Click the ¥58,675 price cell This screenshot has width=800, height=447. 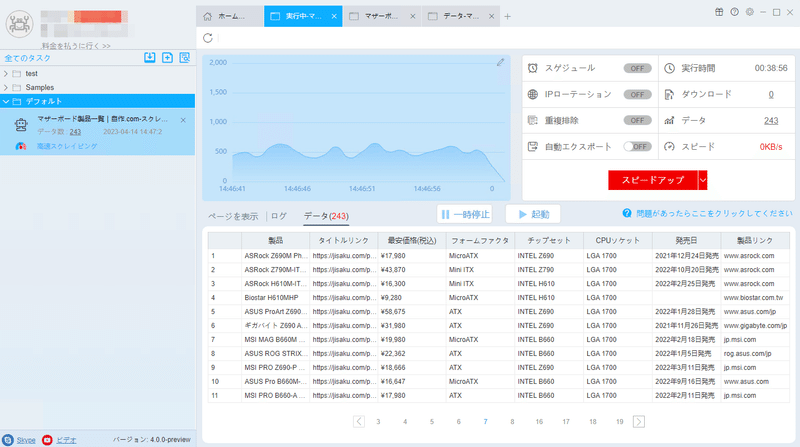click(x=412, y=312)
